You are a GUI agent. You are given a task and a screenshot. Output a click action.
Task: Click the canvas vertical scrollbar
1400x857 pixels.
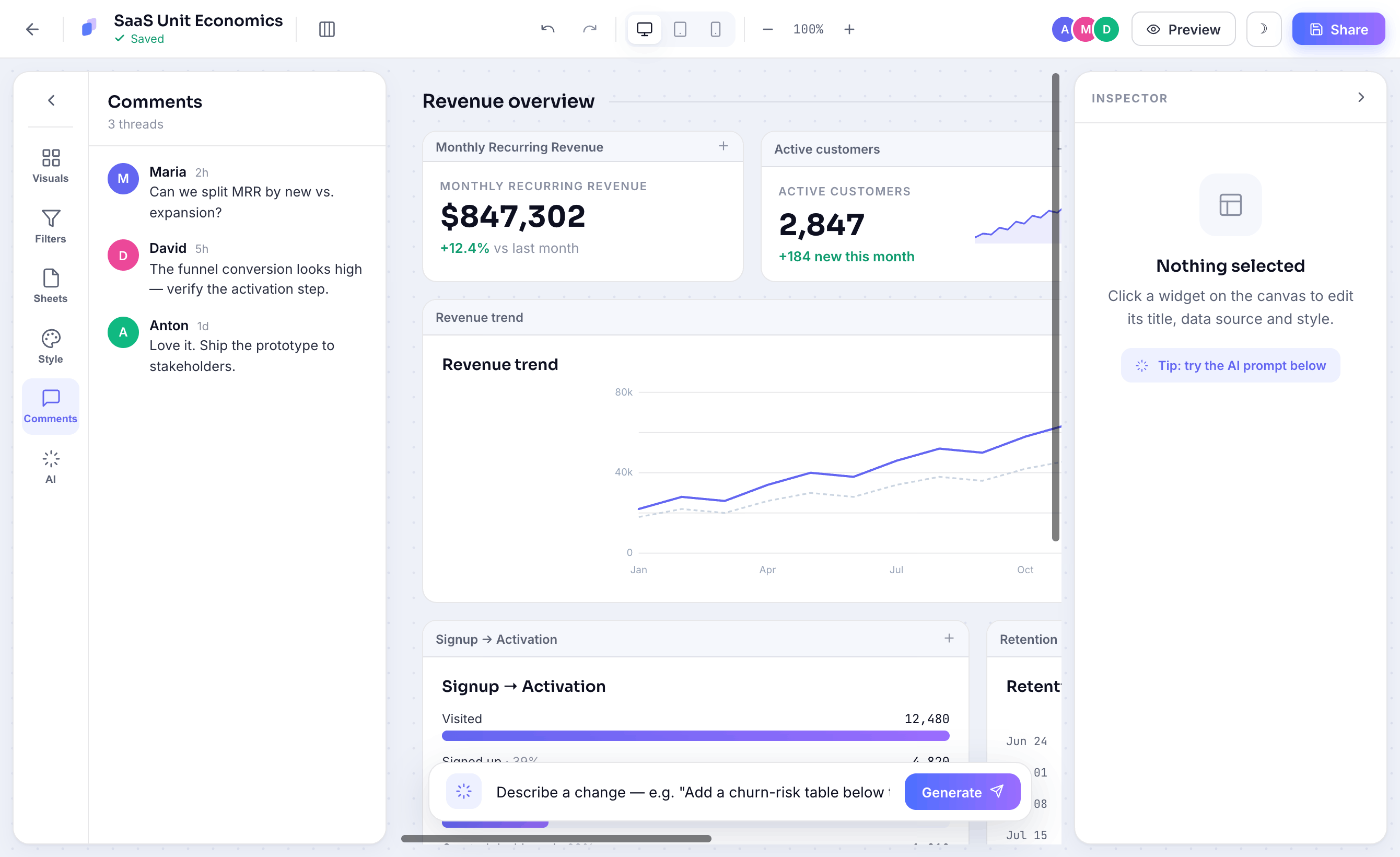(1055, 307)
